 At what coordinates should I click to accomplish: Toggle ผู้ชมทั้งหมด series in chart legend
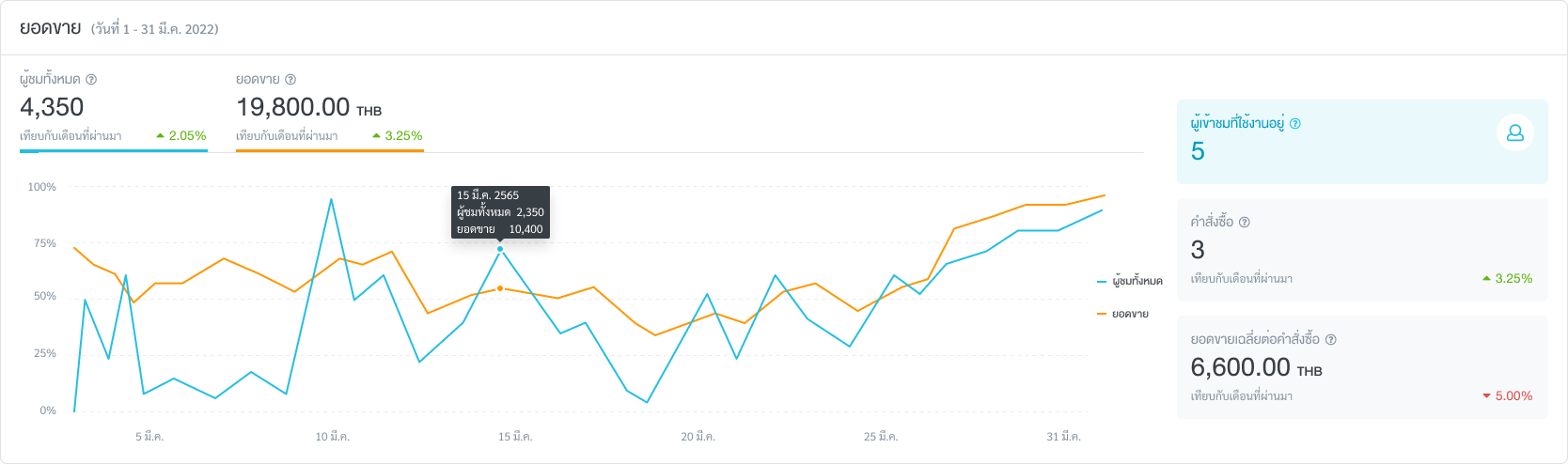click(1130, 281)
